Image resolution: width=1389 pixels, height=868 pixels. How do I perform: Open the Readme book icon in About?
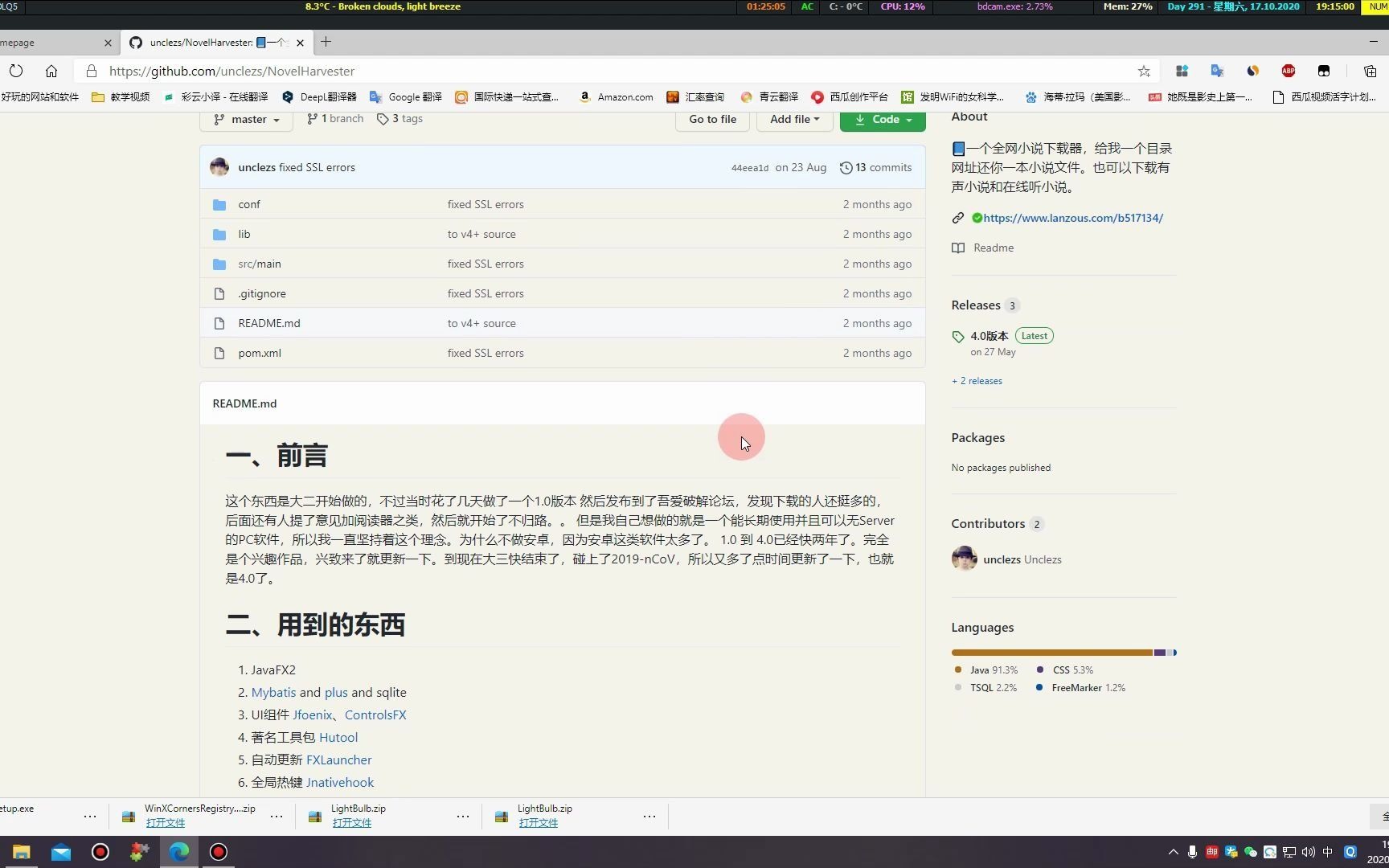tap(958, 248)
